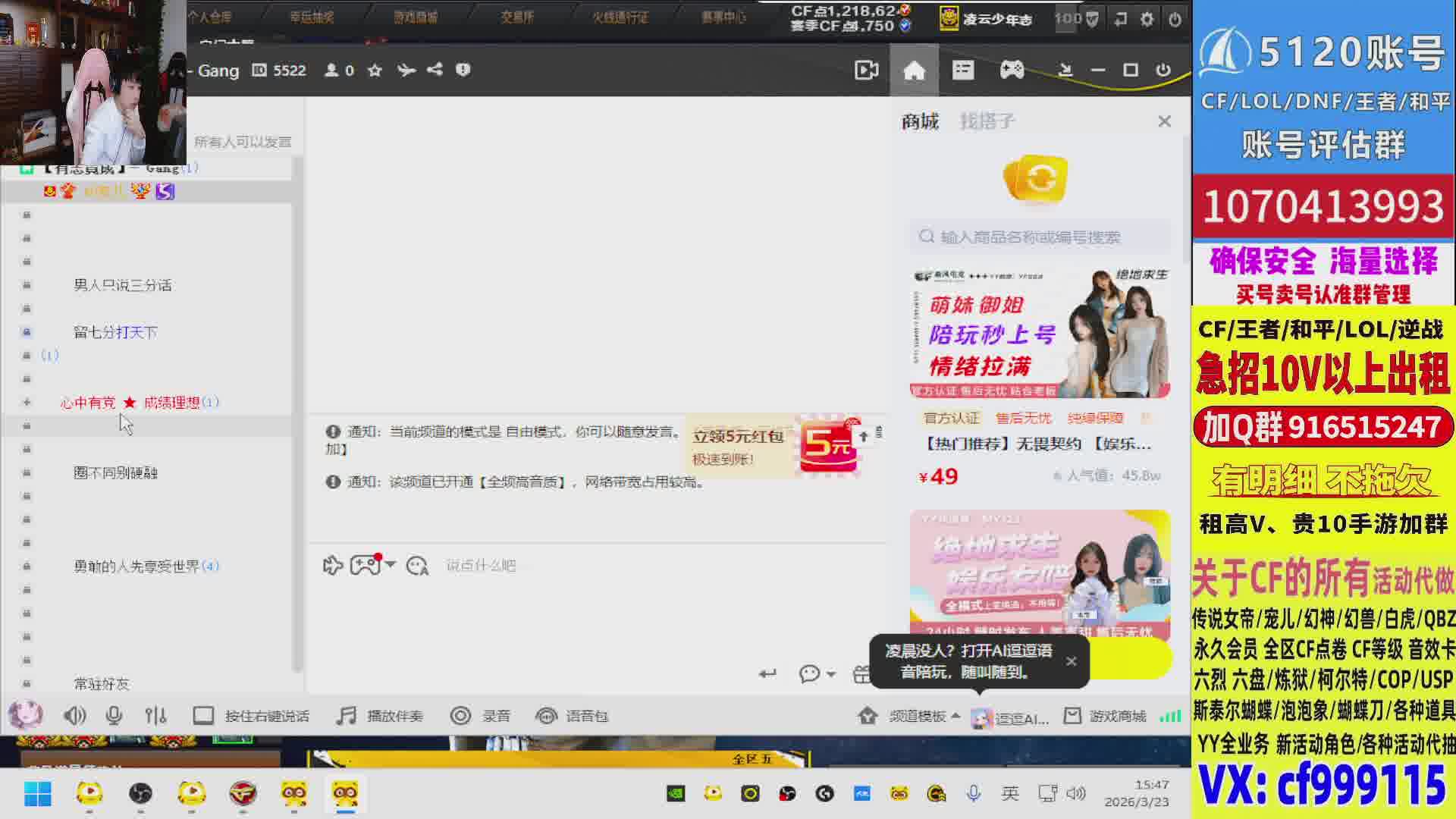The image size is (1456, 819).
Task: Expand the speech bubble dropdown in chat
Action: point(831,673)
